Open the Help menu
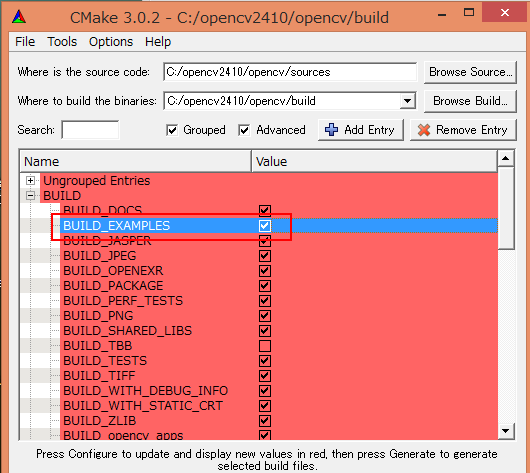The height and width of the screenshot is (473, 530). pyautogui.click(x=158, y=42)
